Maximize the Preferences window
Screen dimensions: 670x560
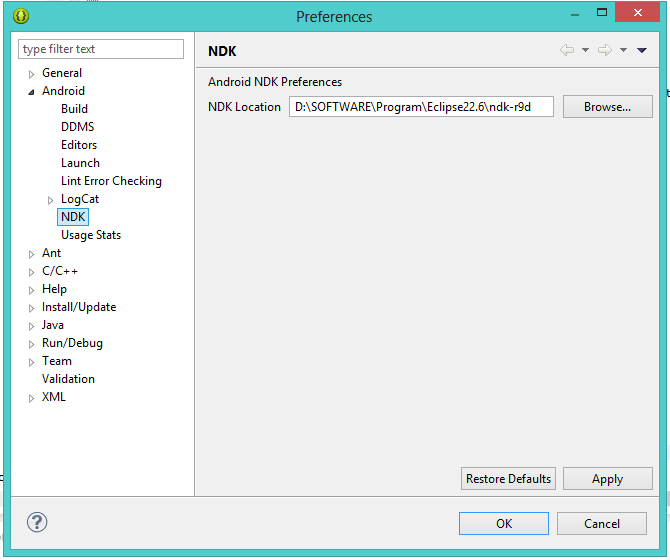(602, 13)
